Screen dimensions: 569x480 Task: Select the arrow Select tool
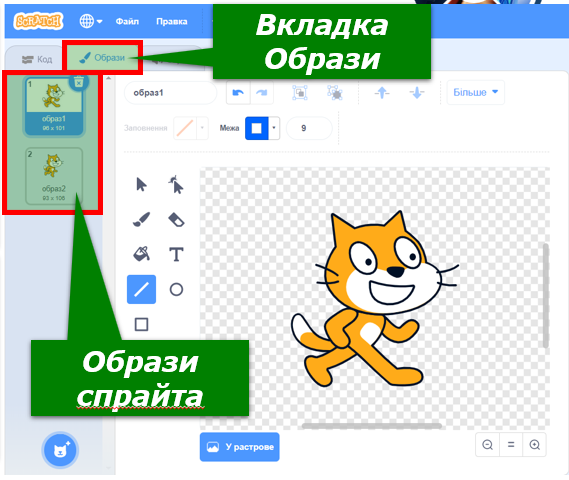[141, 184]
